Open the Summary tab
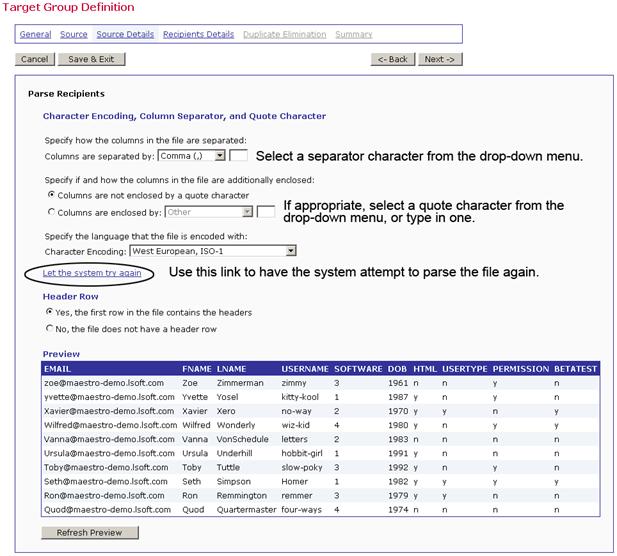 [x=354, y=34]
